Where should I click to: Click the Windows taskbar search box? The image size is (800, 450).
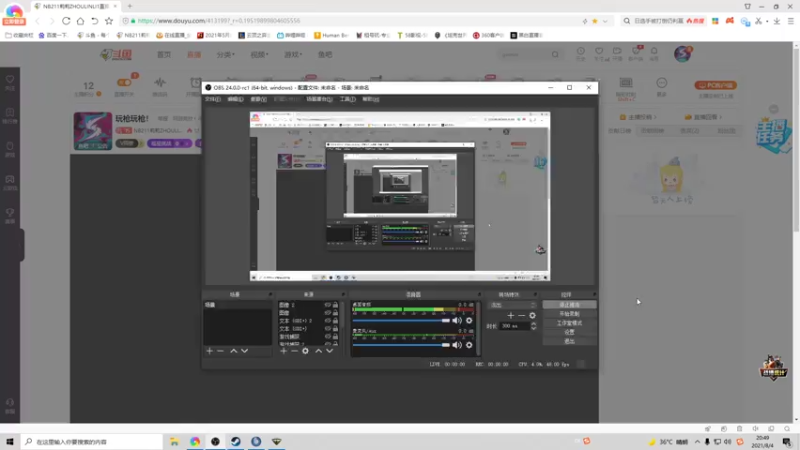click(92, 442)
